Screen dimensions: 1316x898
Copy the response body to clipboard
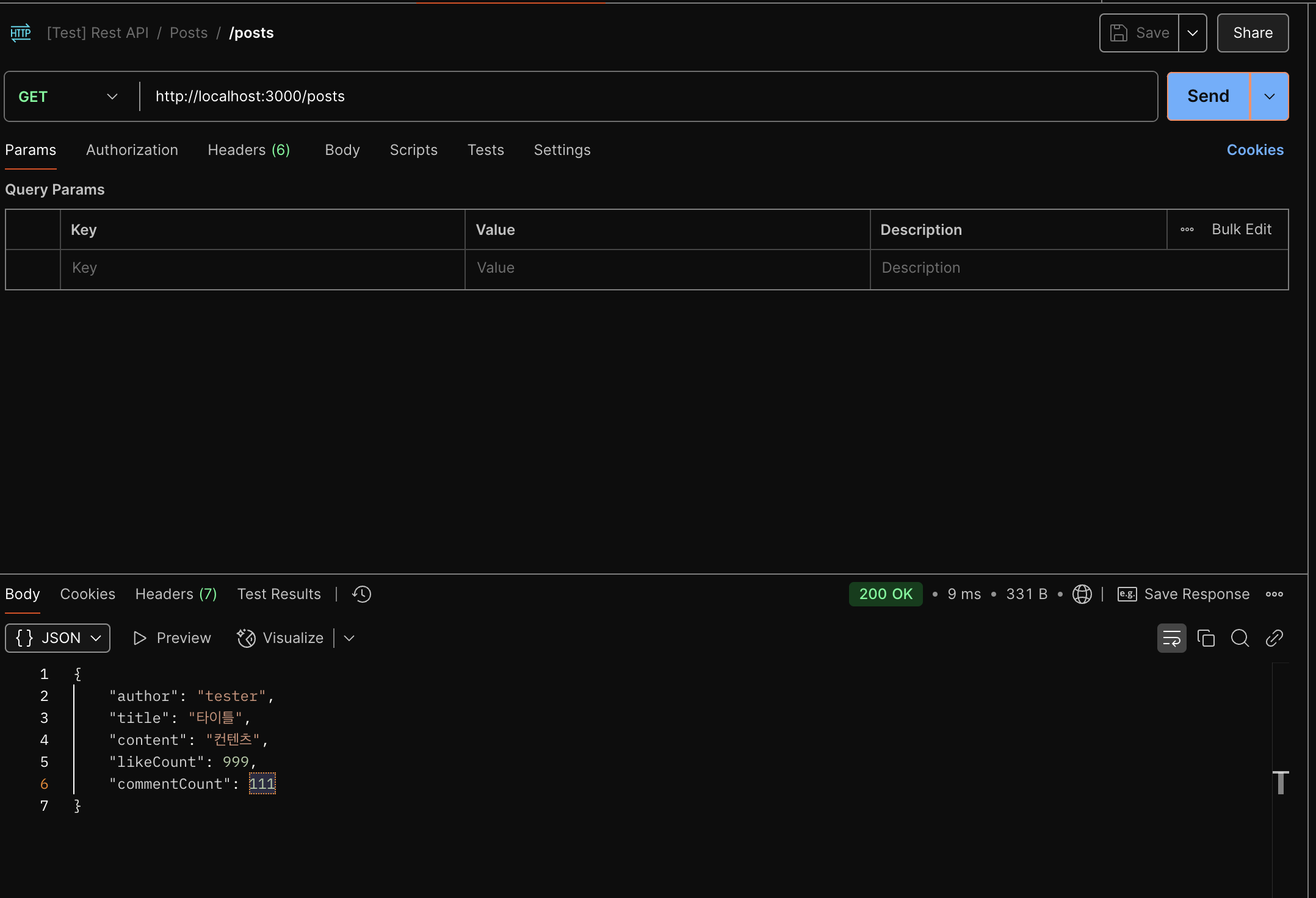click(x=1206, y=638)
